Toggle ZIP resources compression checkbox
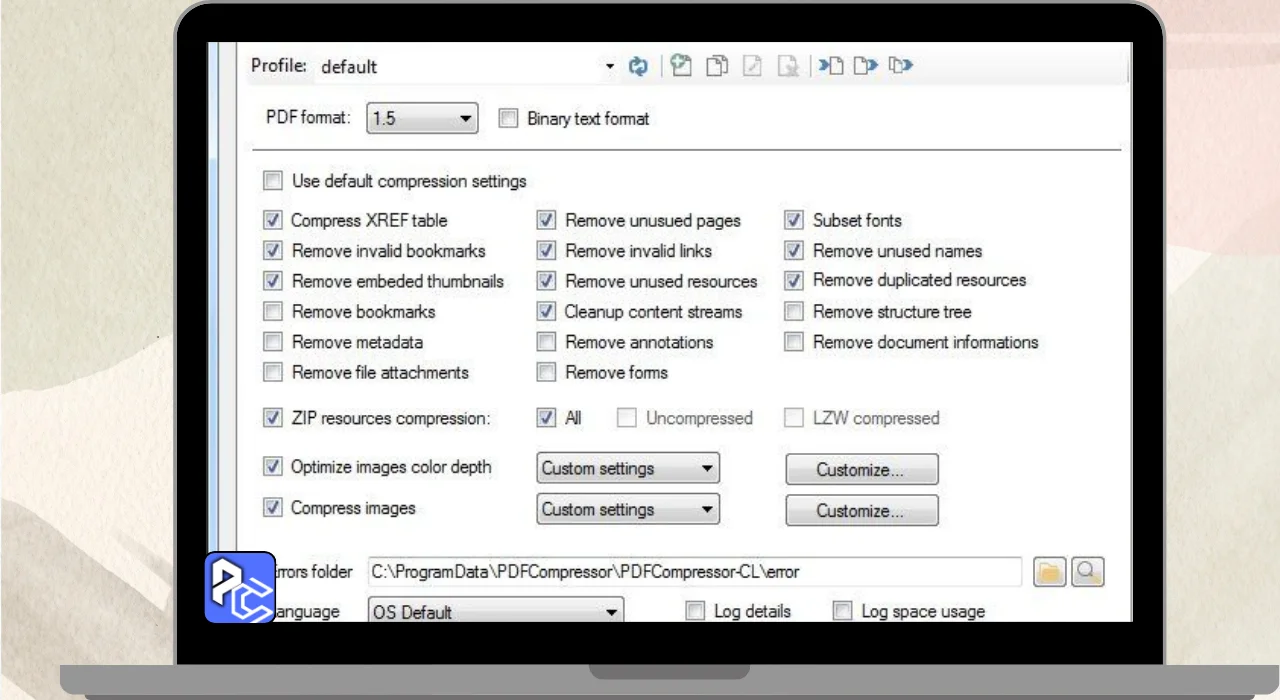The width and height of the screenshot is (1280, 700). click(x=272, y=418)
